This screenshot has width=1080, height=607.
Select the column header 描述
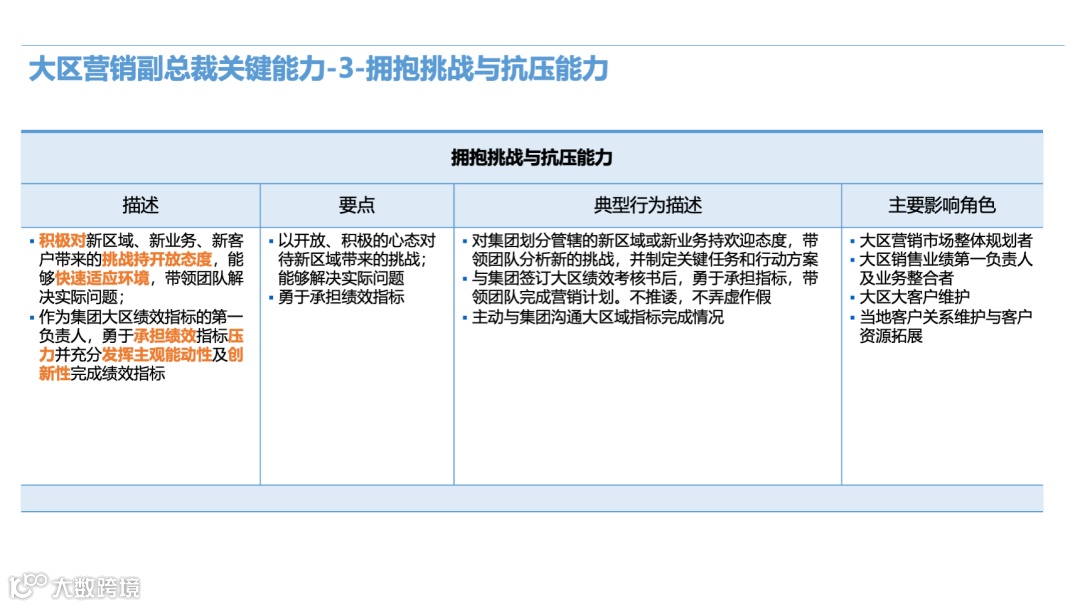coord(141,205)
